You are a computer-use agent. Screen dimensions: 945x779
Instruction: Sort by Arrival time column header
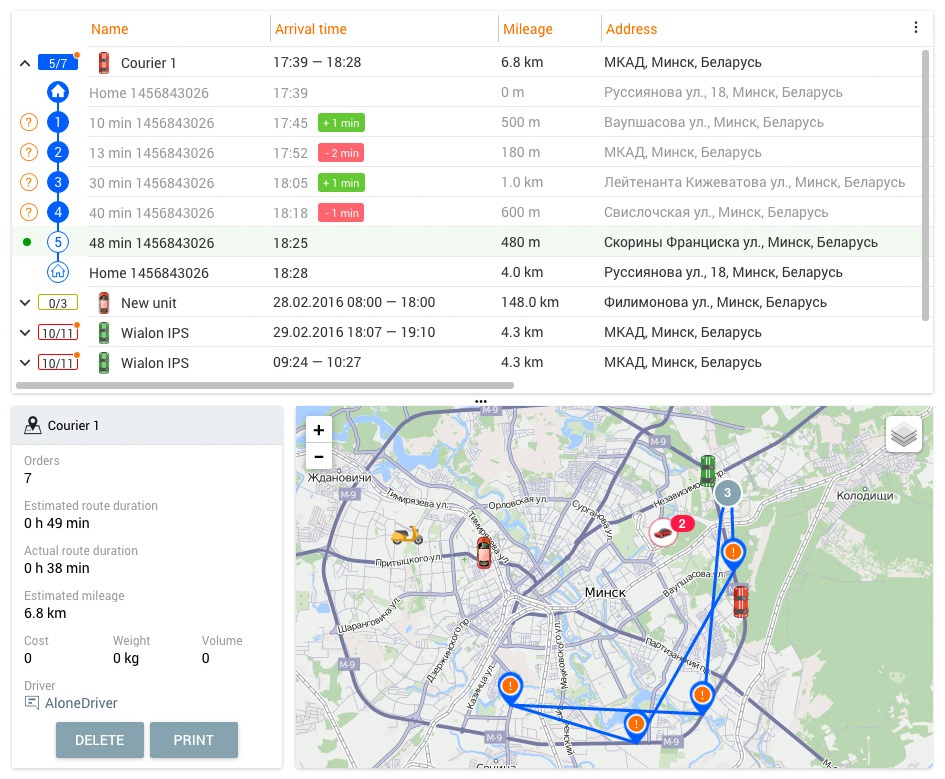point(310,29)
